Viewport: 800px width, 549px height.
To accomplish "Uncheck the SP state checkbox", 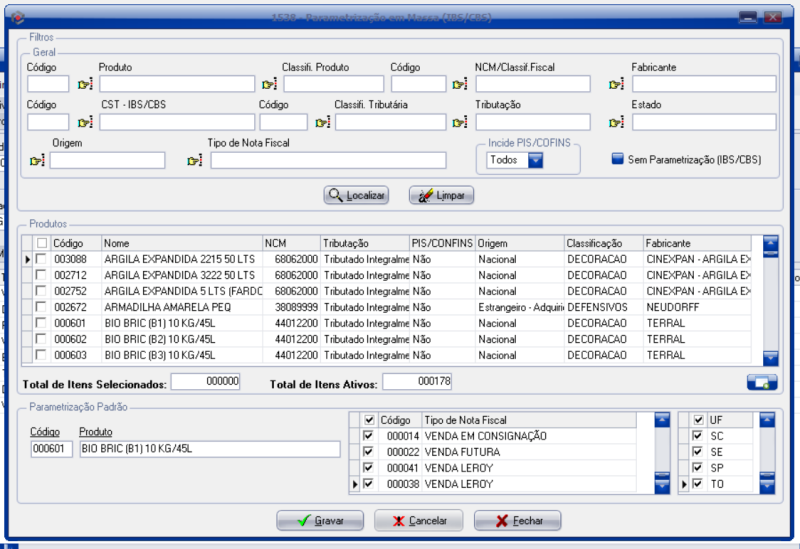I will (x=698, y=468).
